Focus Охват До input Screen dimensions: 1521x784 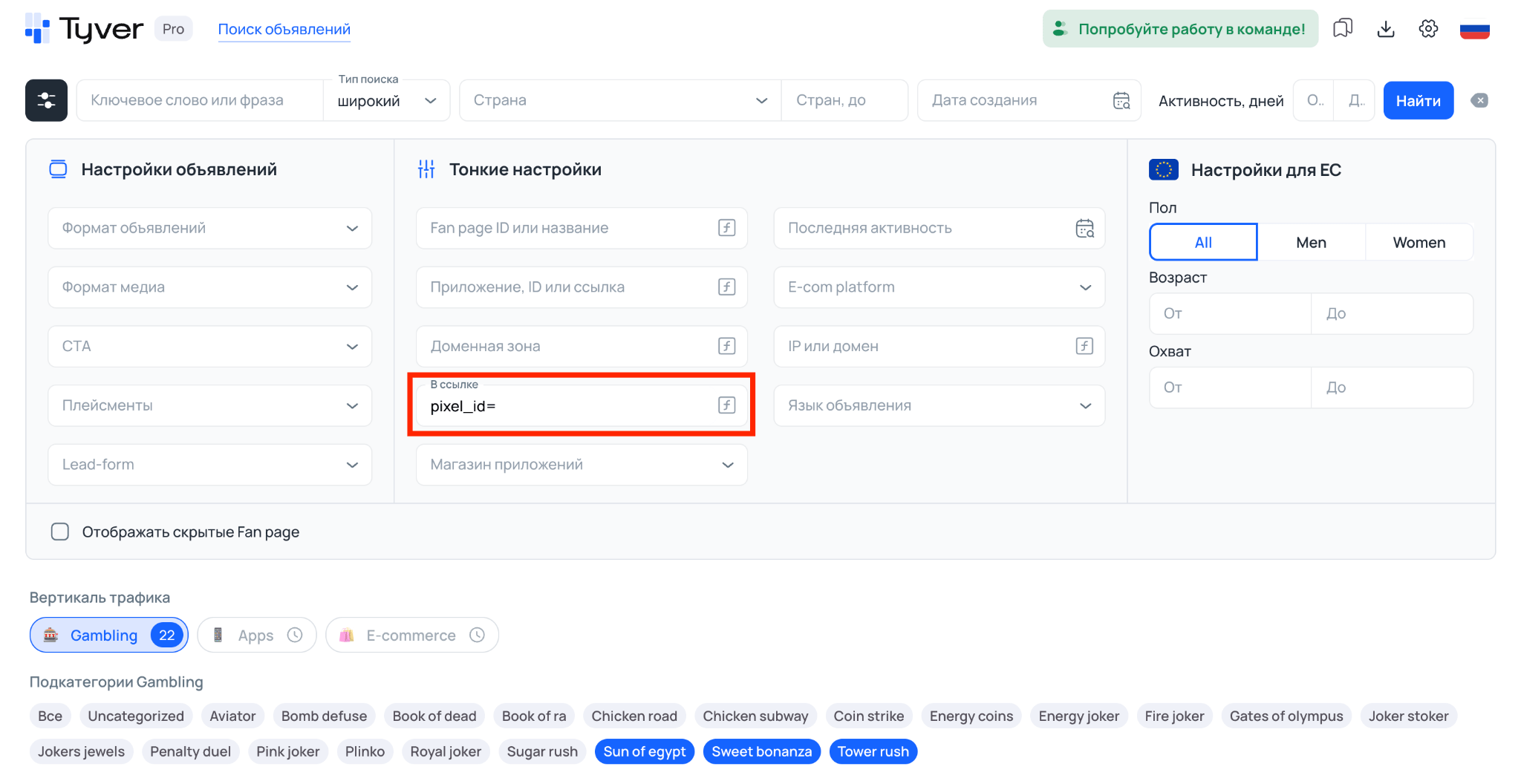(x=1393, y=387)
